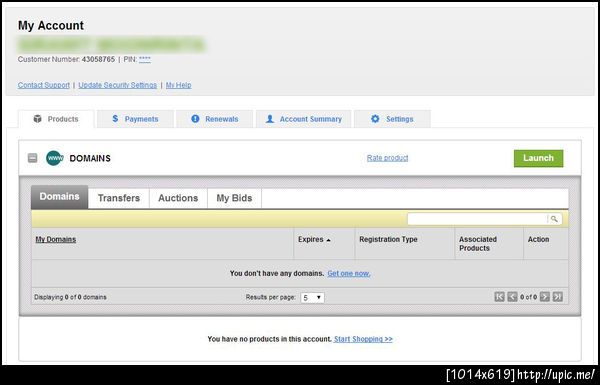Open the Results per page dropdown
Viewport: 600px width, 385px height.
[312, 297]
